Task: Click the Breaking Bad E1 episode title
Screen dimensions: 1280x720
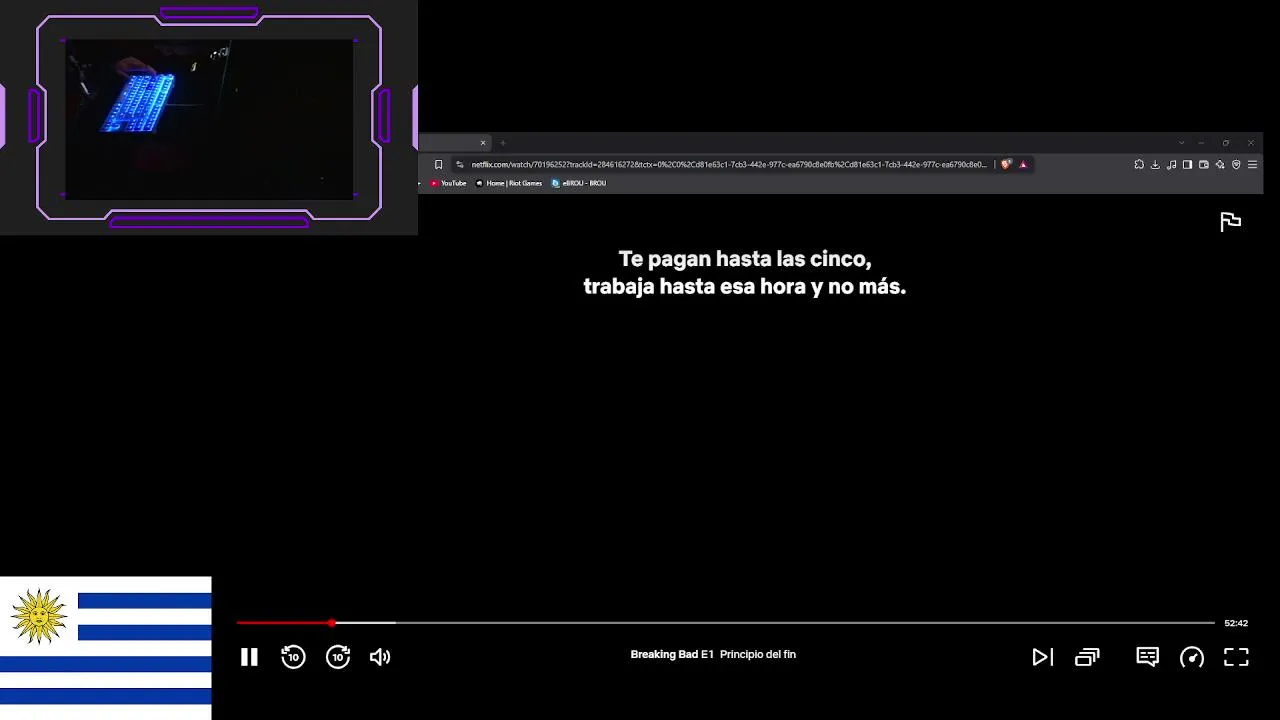Action: point(713,654)
